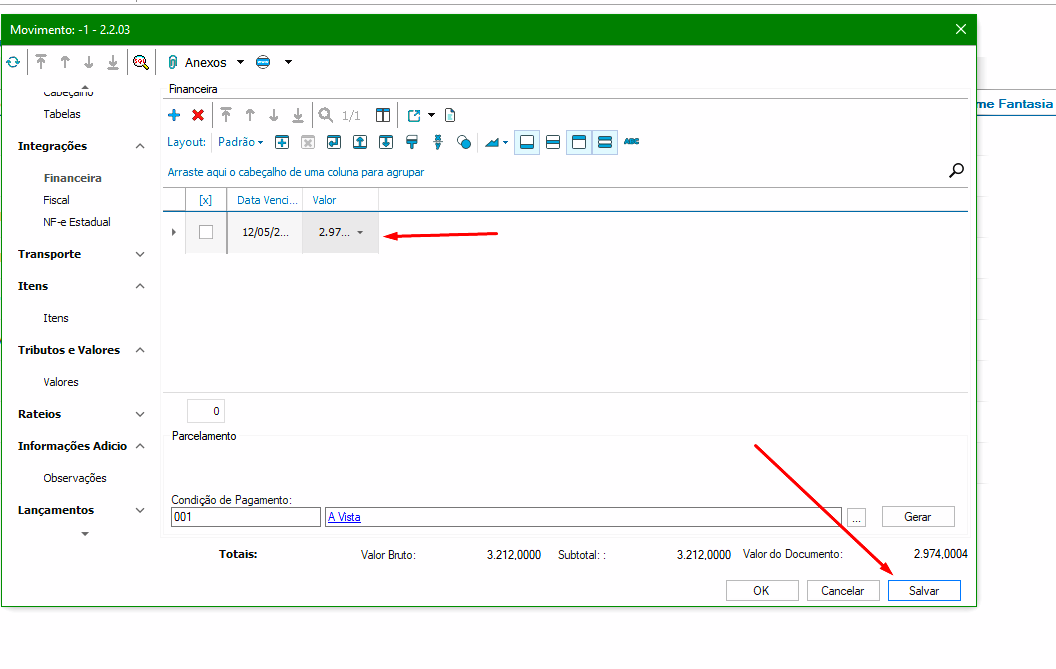Select Fiscal in the side menu
Image resolution: width=1056 pixels, height=669 pixels.
(57, 200)
